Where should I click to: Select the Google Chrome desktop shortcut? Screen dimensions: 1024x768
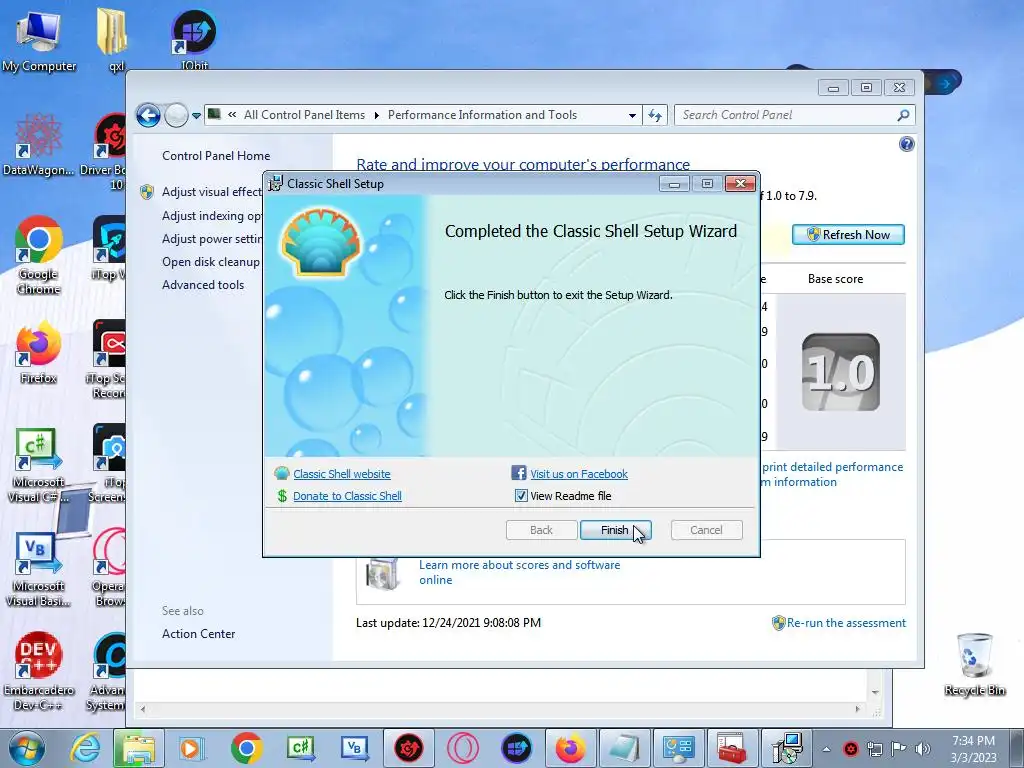click(x=39, y=256)
